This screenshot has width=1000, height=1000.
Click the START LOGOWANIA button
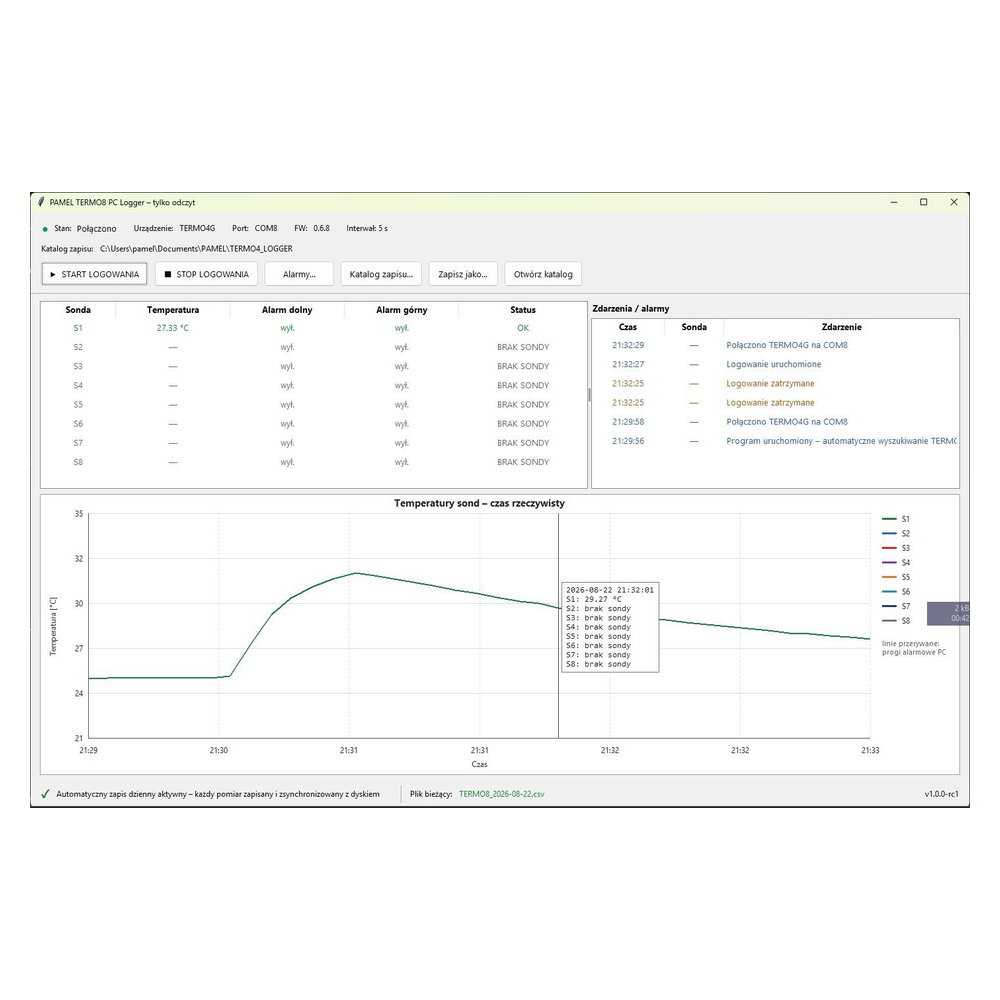(94, 274)
